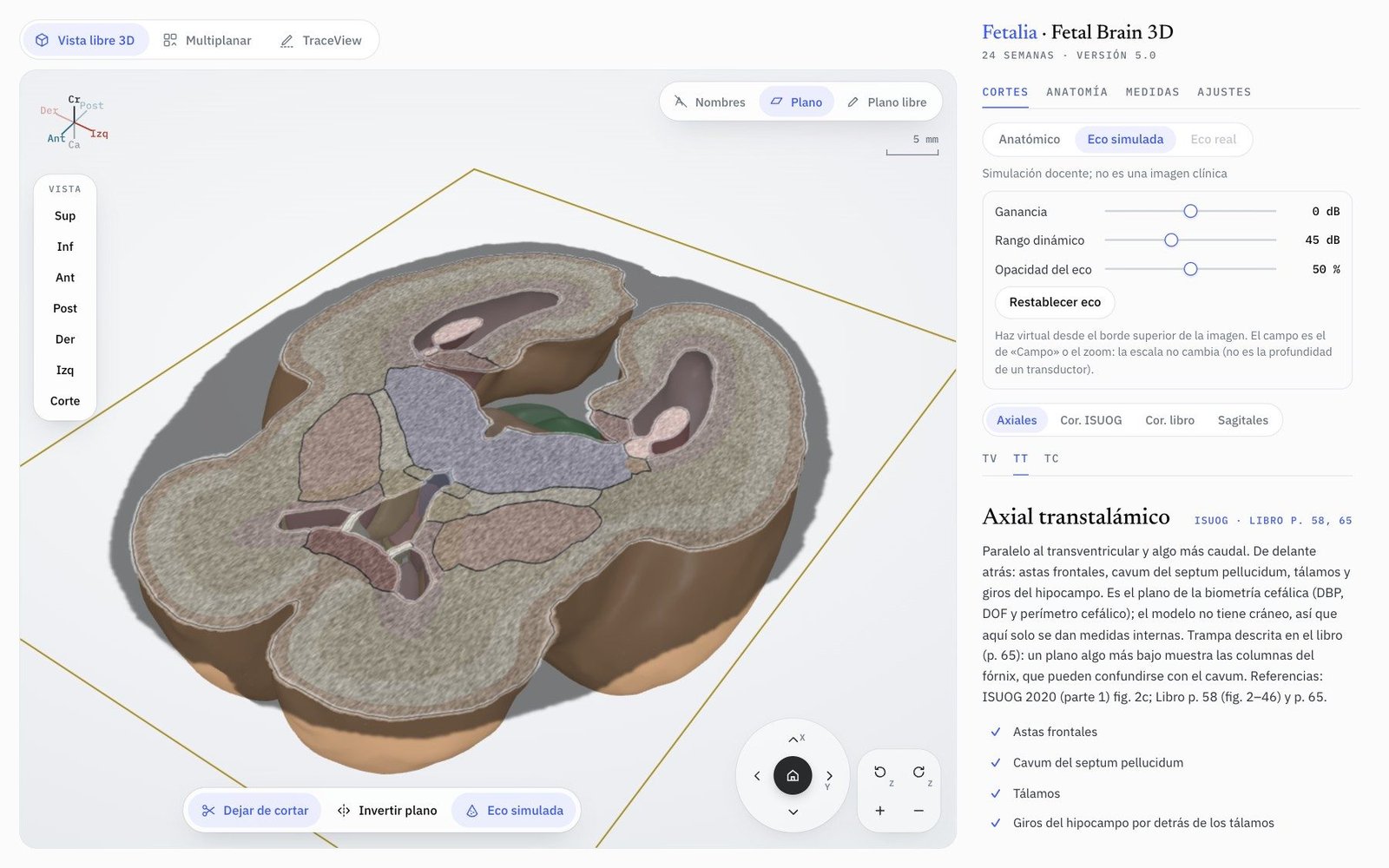
Task: Rotate view up with X arrow
Action: (x=793, y=740)
